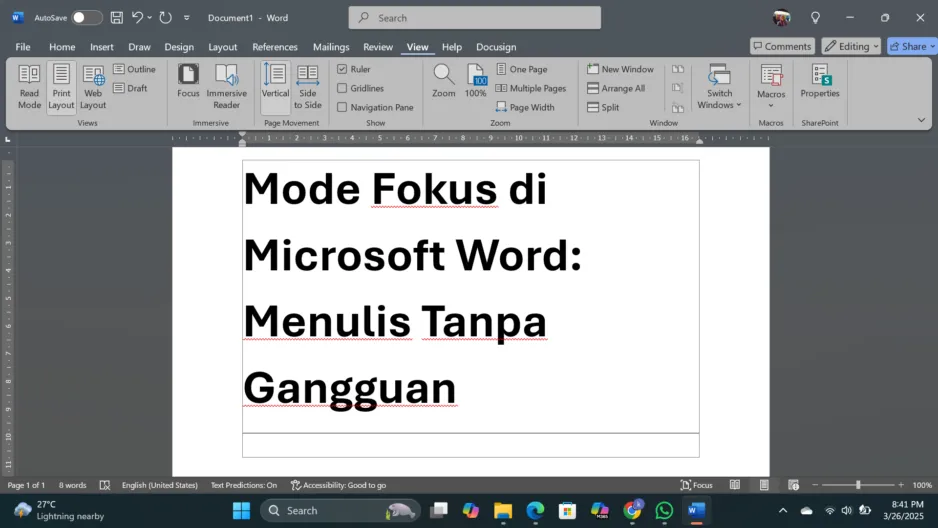
Task: Click zoom in plus button
Action: click(x=901, y=485)
